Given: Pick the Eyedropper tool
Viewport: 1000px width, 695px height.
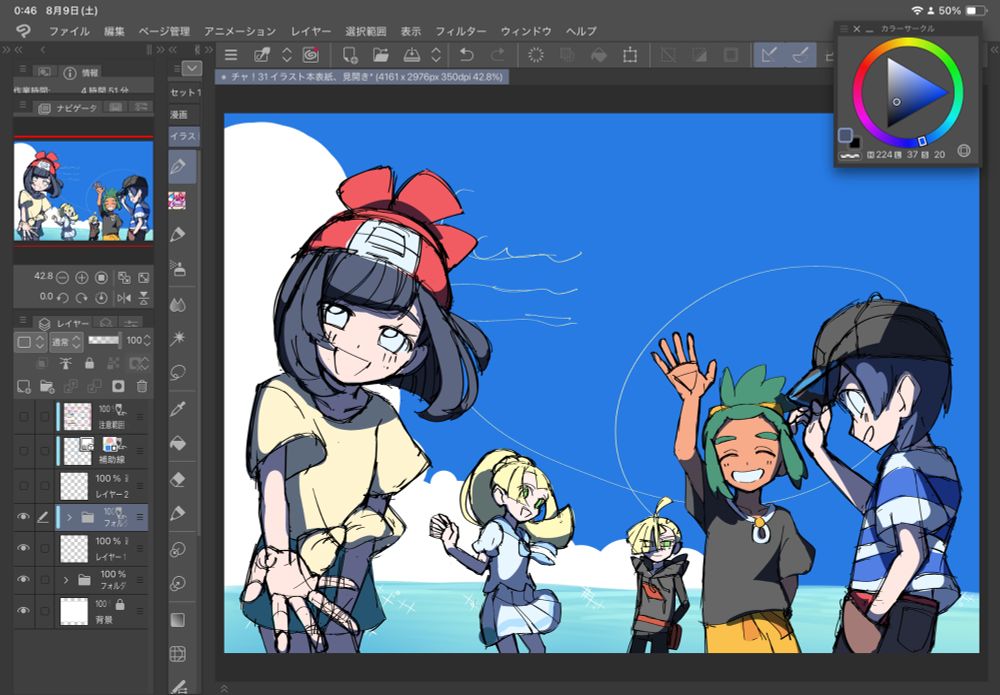Looking at the screenshot, I should (x=179, y=408).
